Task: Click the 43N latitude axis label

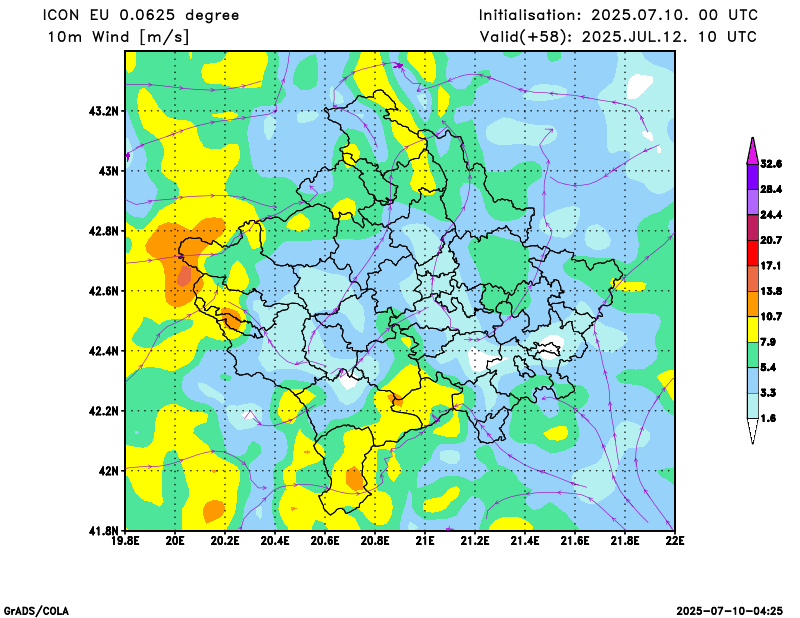Action: pyautogui.click(x=108, y=170)
